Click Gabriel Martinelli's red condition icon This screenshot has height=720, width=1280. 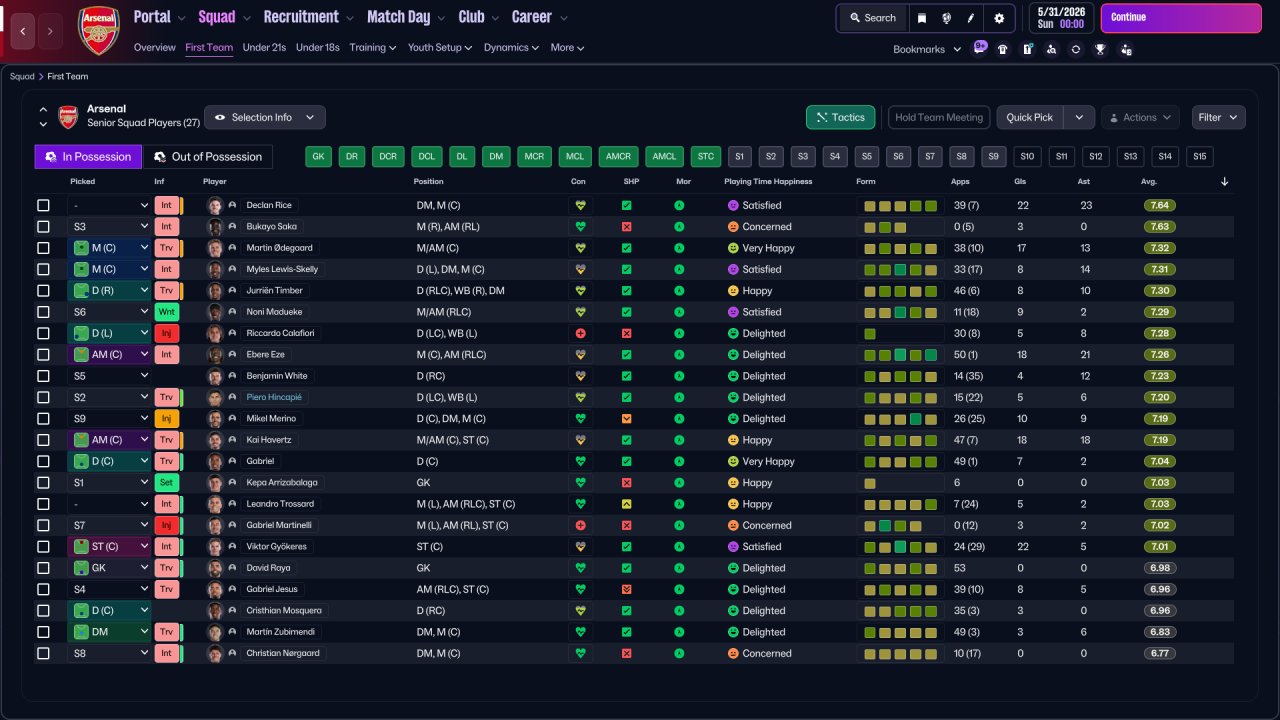580,525
